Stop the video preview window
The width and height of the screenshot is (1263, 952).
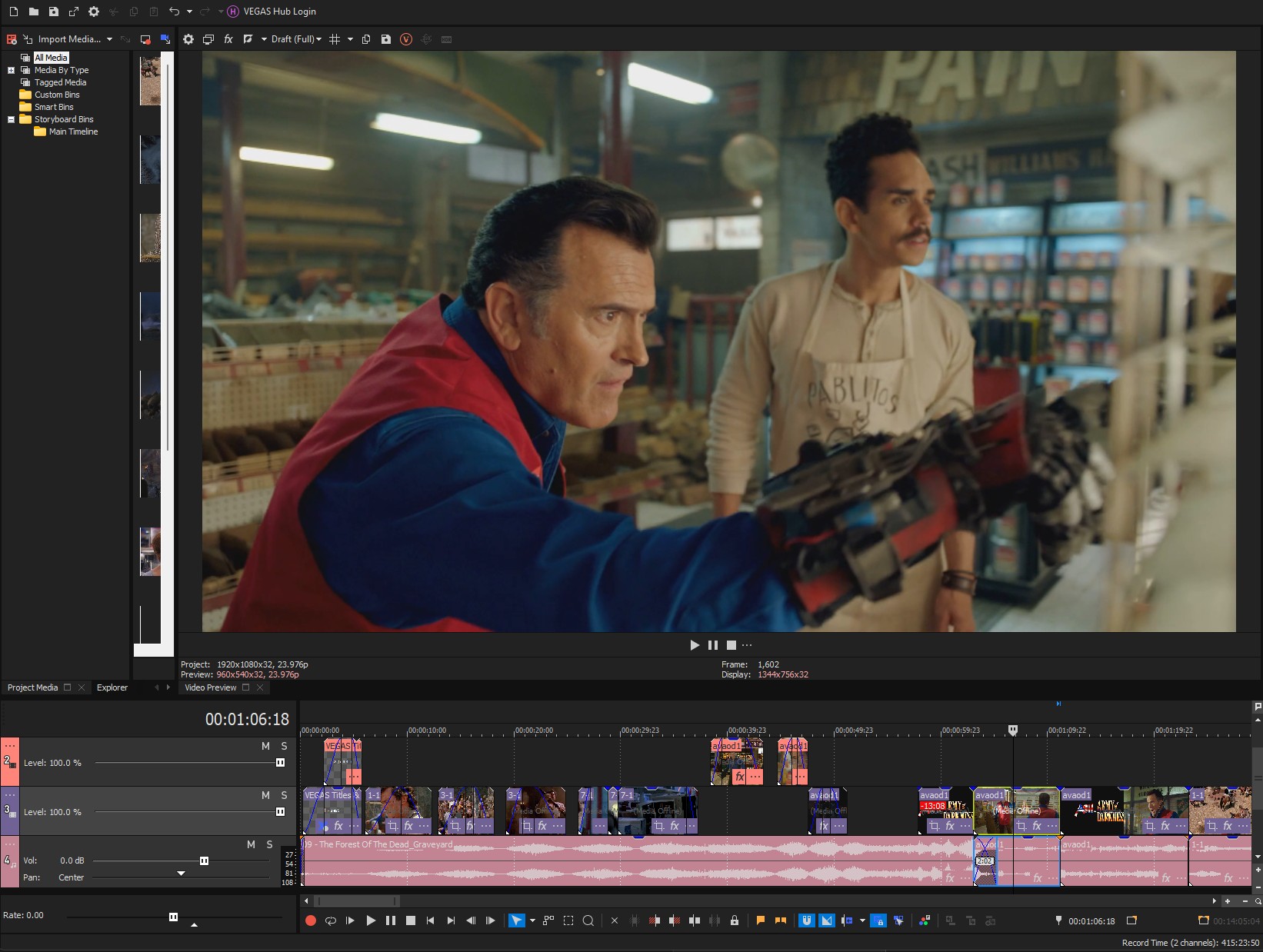coord(731,645)
